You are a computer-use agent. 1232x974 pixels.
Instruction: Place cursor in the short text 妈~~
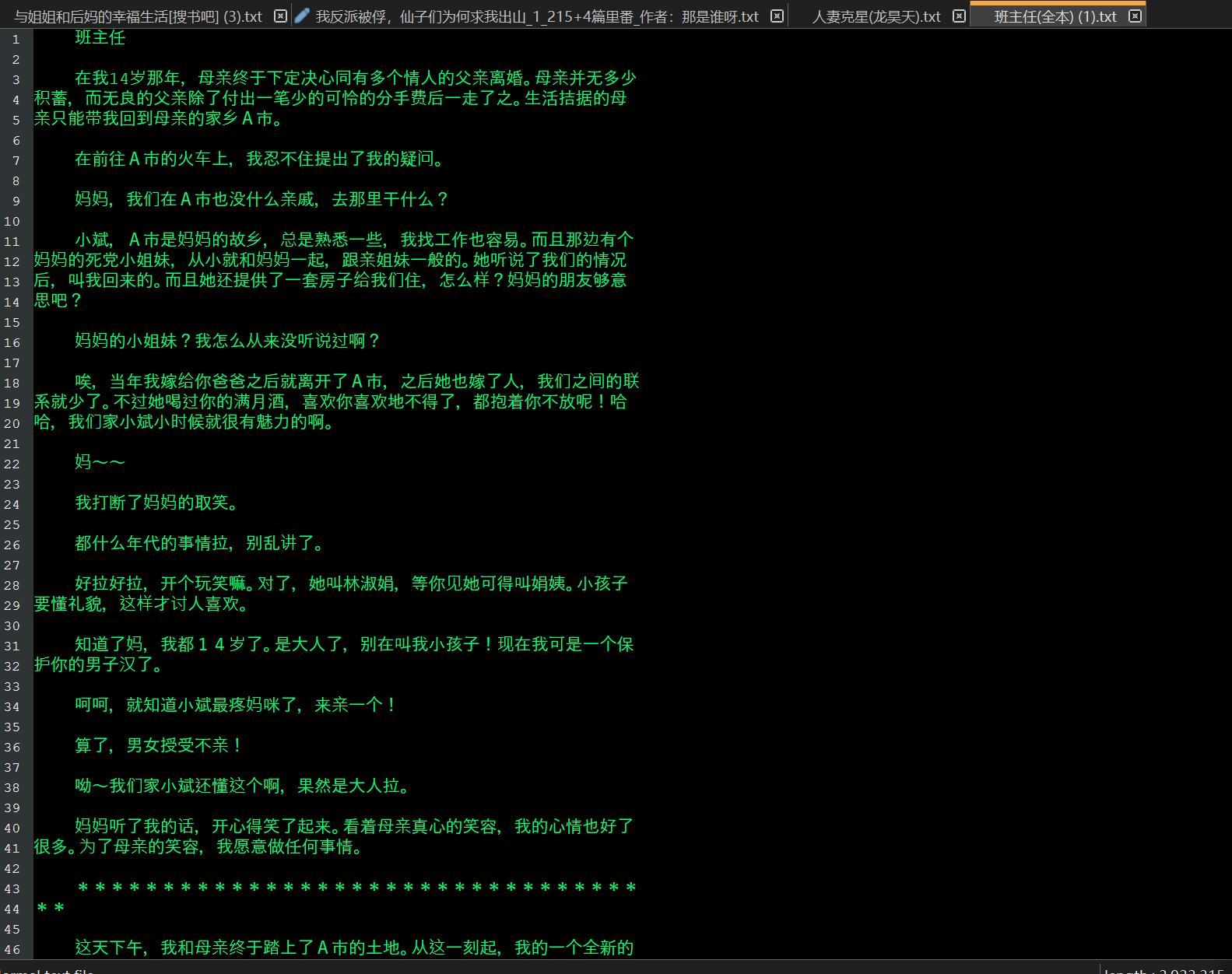pos(100,463)
